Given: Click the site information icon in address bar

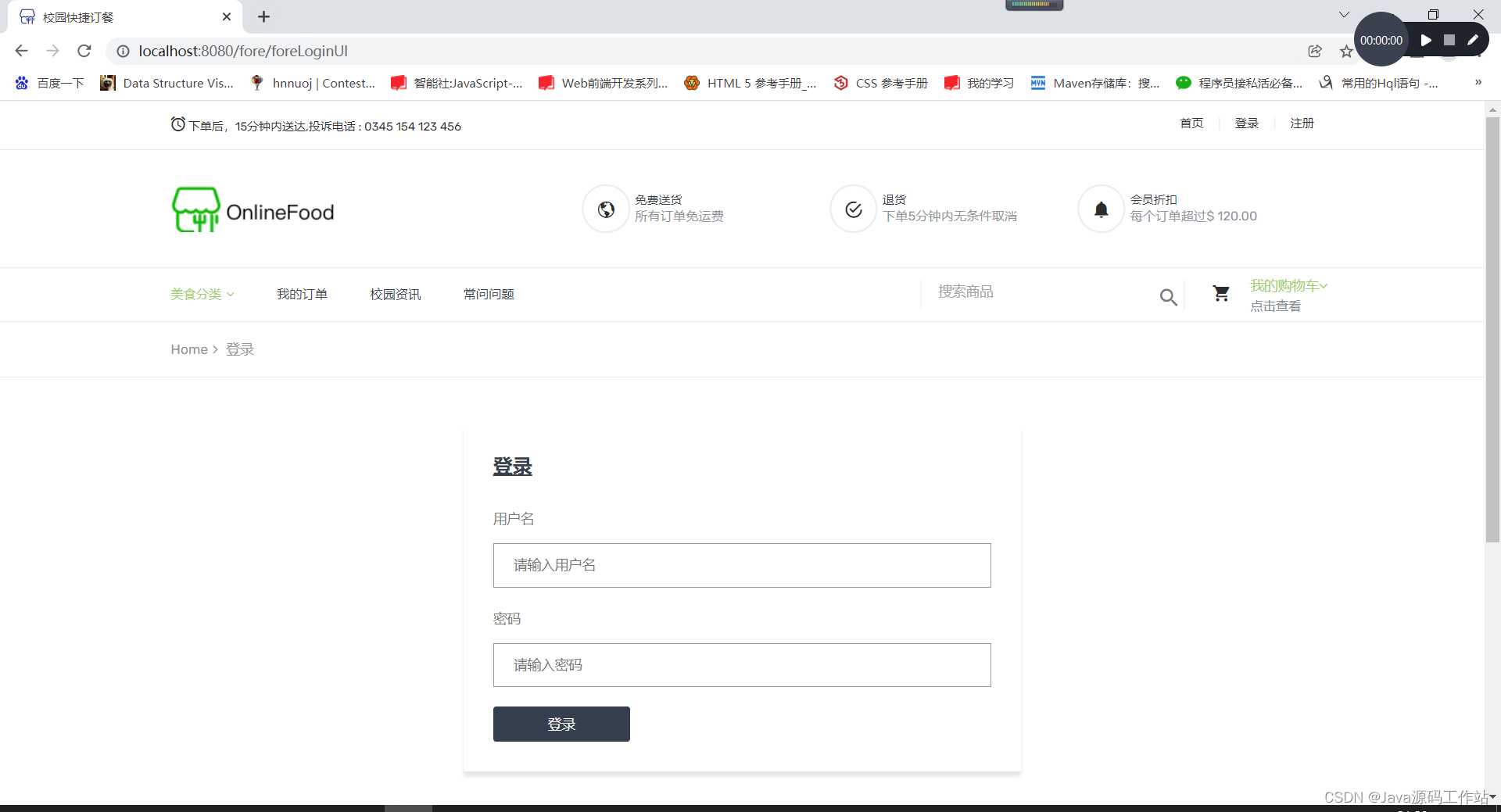Looking at the screenshot, I should [x=123, y=51].
